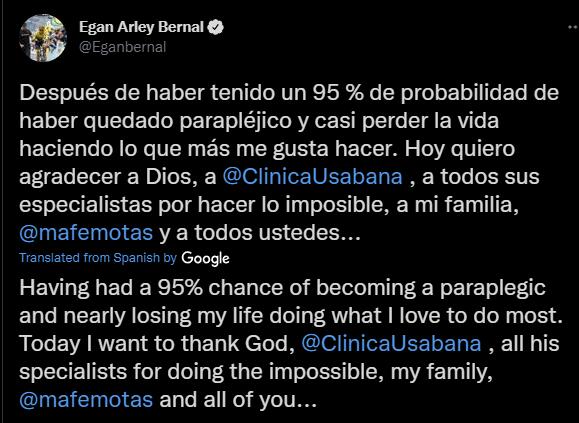Select the original Spanish tweet paragraph

[289, 163]
